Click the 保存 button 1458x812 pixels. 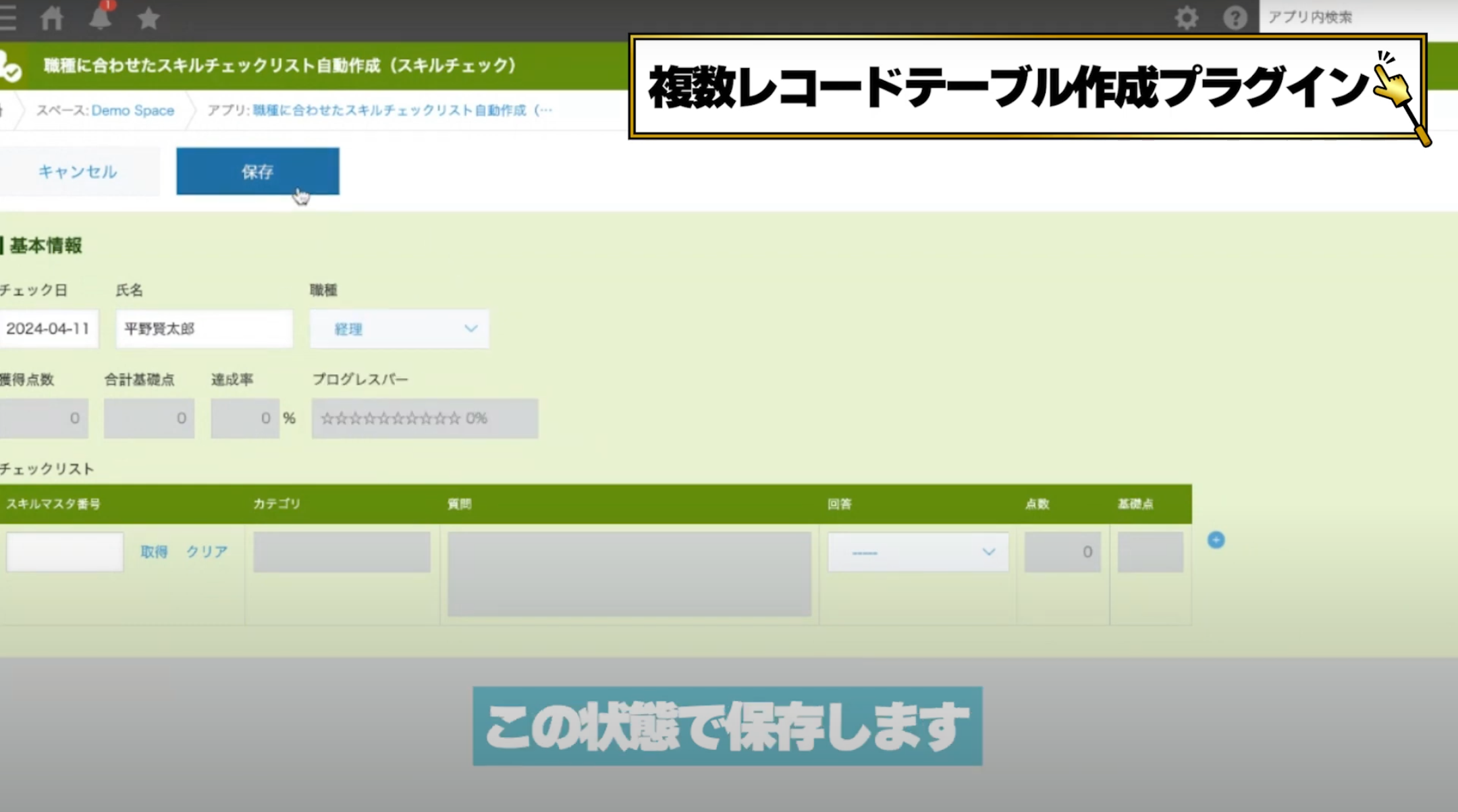click(x=258, y=171)
